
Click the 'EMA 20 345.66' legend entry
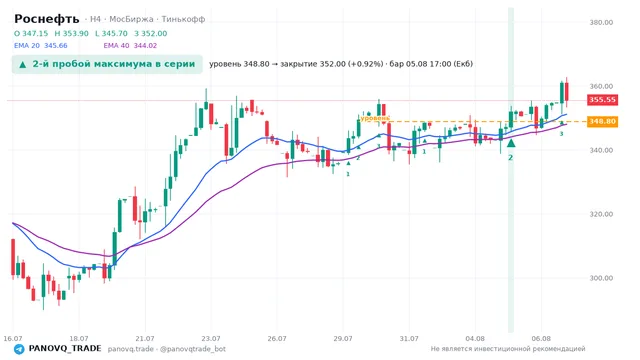41,45
